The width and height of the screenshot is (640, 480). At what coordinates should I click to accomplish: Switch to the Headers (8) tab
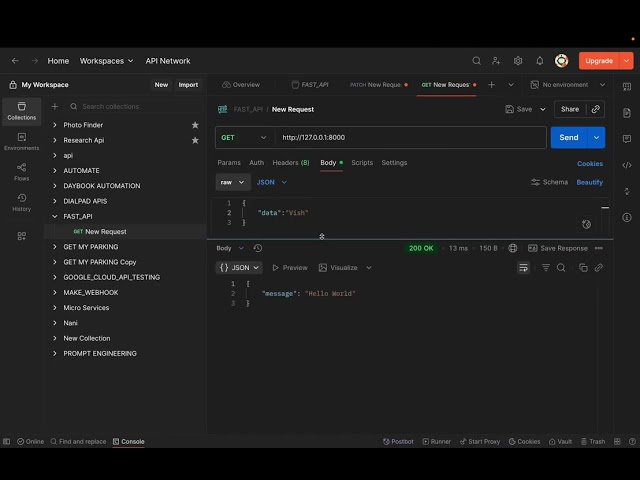click(291, 163)
